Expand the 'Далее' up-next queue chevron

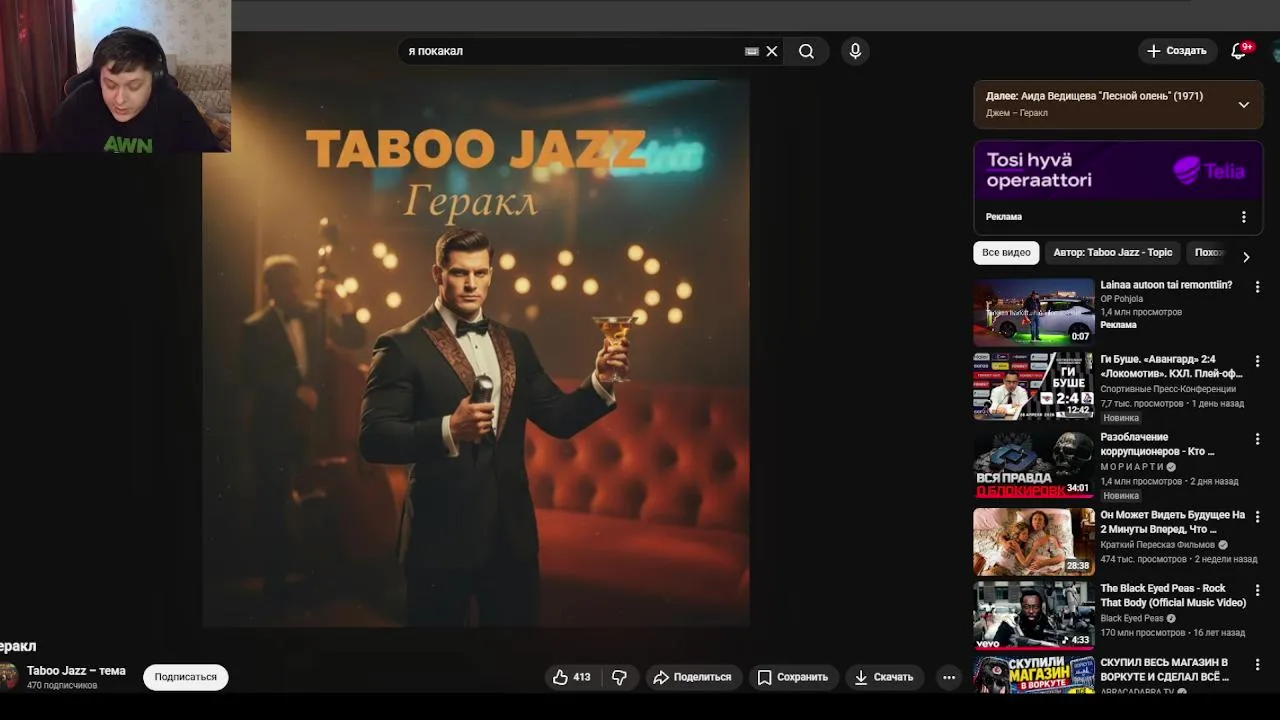point(1244,104)
